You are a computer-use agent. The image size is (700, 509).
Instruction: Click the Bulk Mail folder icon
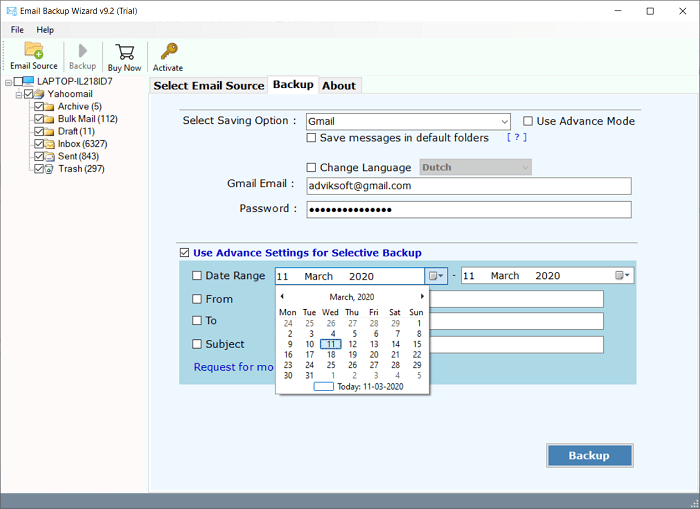(49, 119)
